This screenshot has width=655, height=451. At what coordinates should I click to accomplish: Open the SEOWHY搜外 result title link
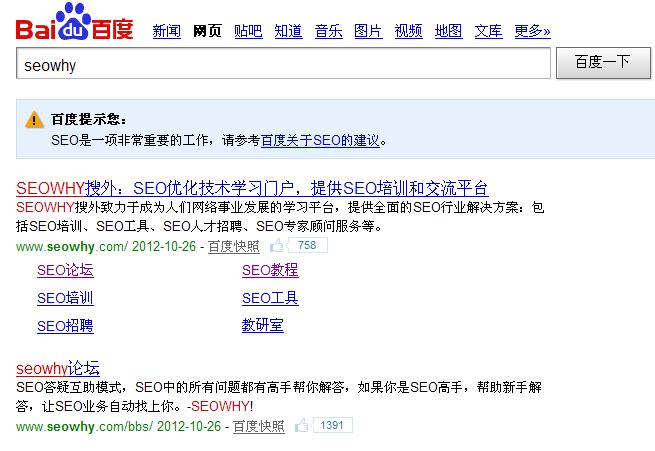tap(252, 188)
